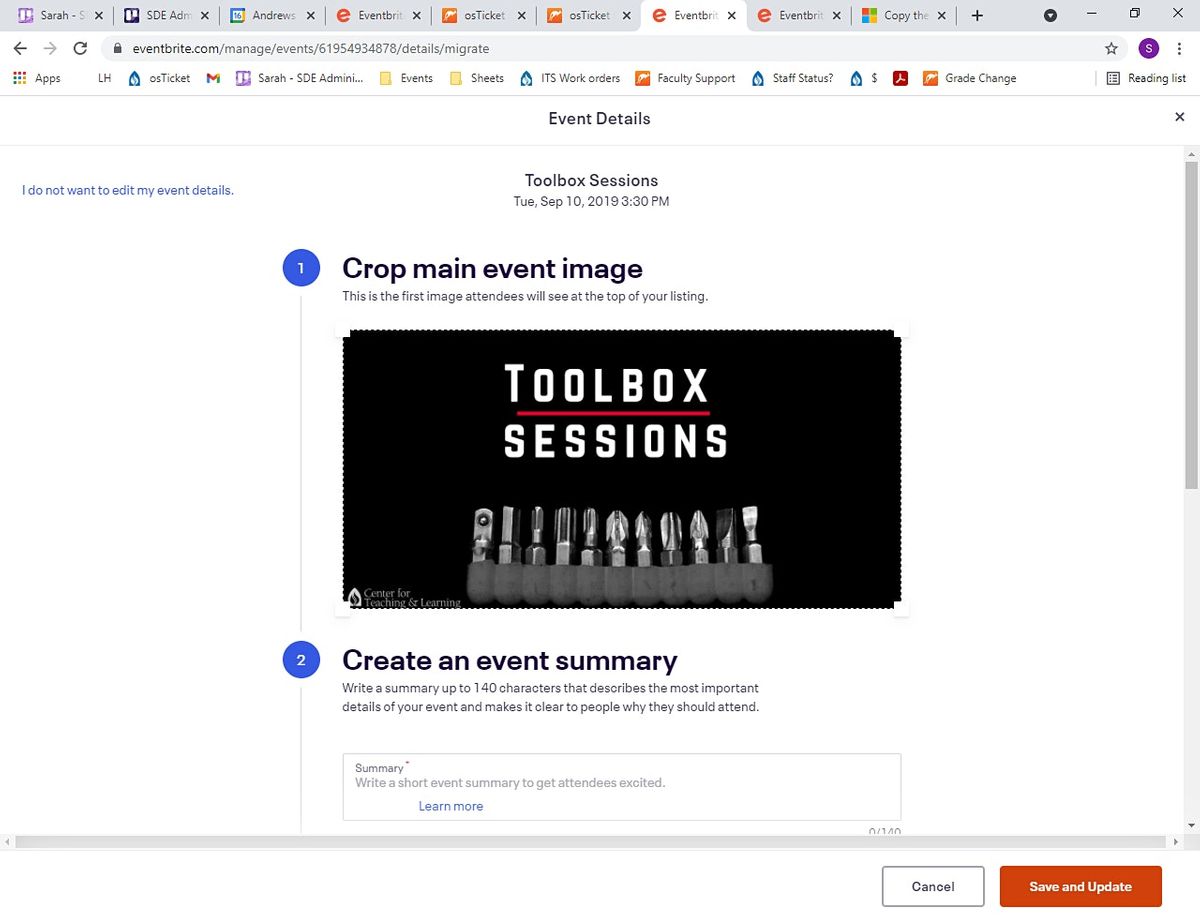Click inside the event Summary field
The width and height of the screenshot is (1200, 923).
pyautogui.click(x=620, y=785)
